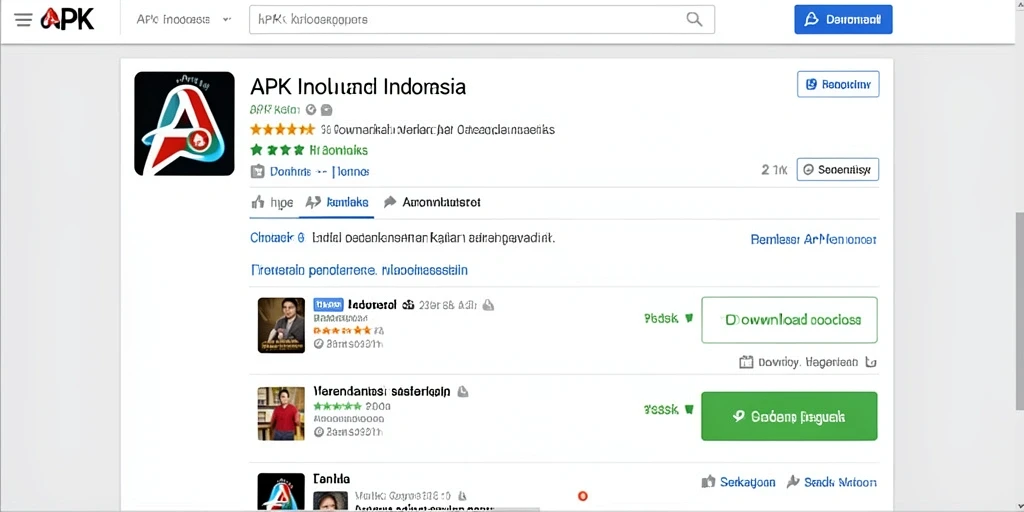This screenshot has width=1024, height=512.
Task: Select the tab with the arrow icon
Action: (x=432, y=202)
